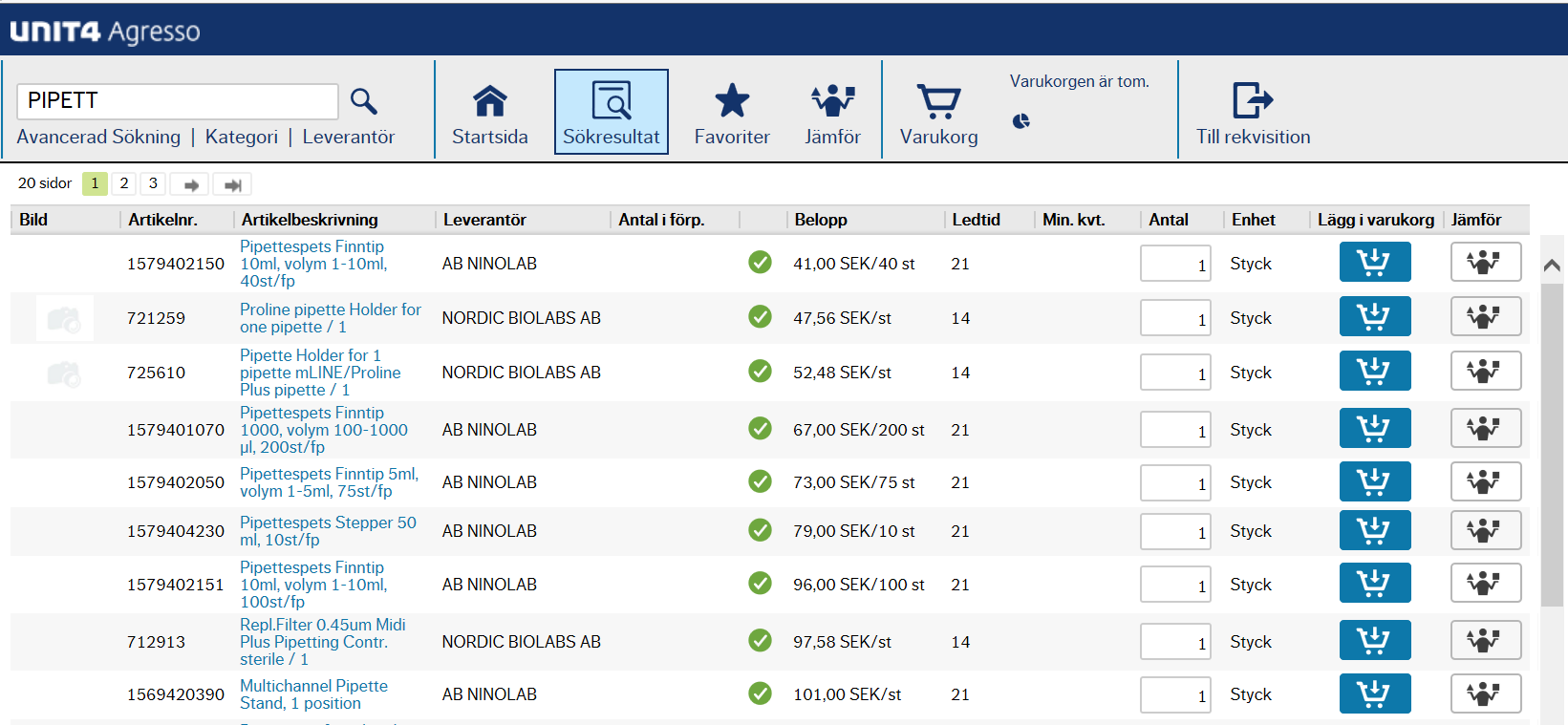
Task: Add article 1579402050 to cart
Action: click(x=1375, y=481)
